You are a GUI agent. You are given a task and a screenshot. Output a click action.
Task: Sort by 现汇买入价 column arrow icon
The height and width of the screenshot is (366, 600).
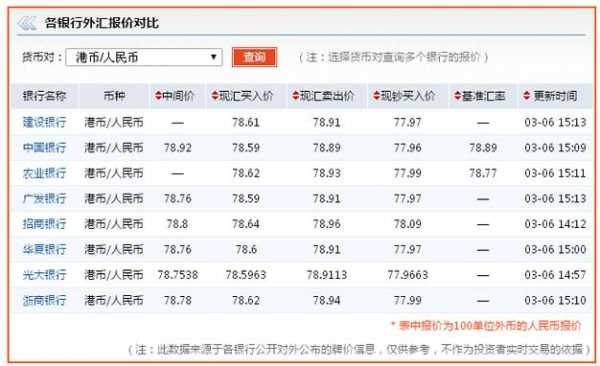pyautogui.click(x=215, y=96)
